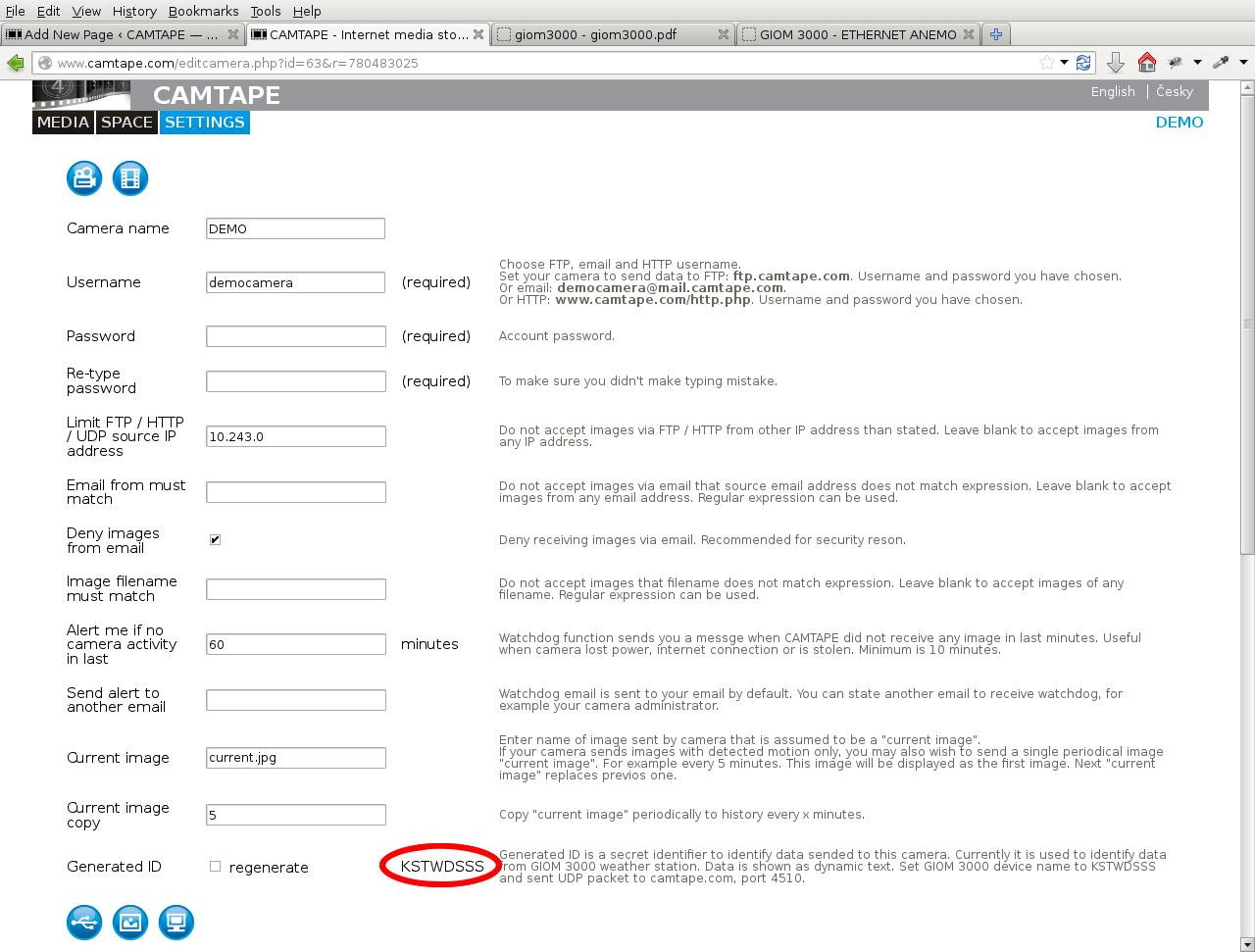Open the MEDIA section of CAMTAPE
1255x952 pixels.
pos(64,123)
